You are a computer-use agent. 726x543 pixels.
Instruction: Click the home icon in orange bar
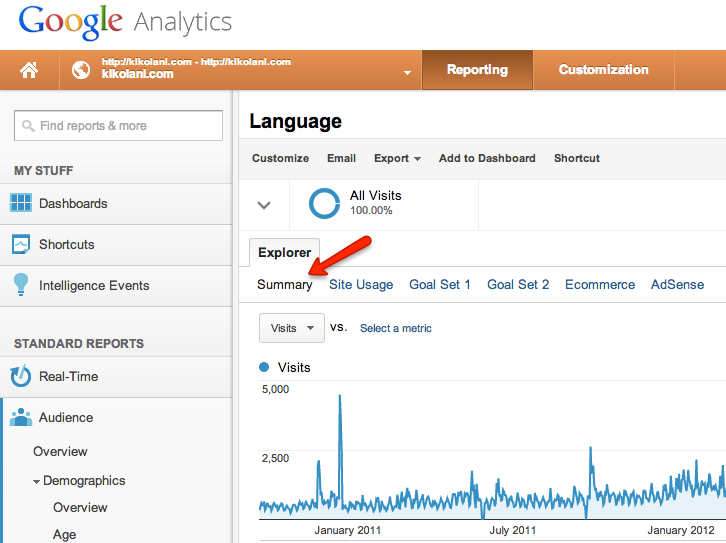pos(29,70)
